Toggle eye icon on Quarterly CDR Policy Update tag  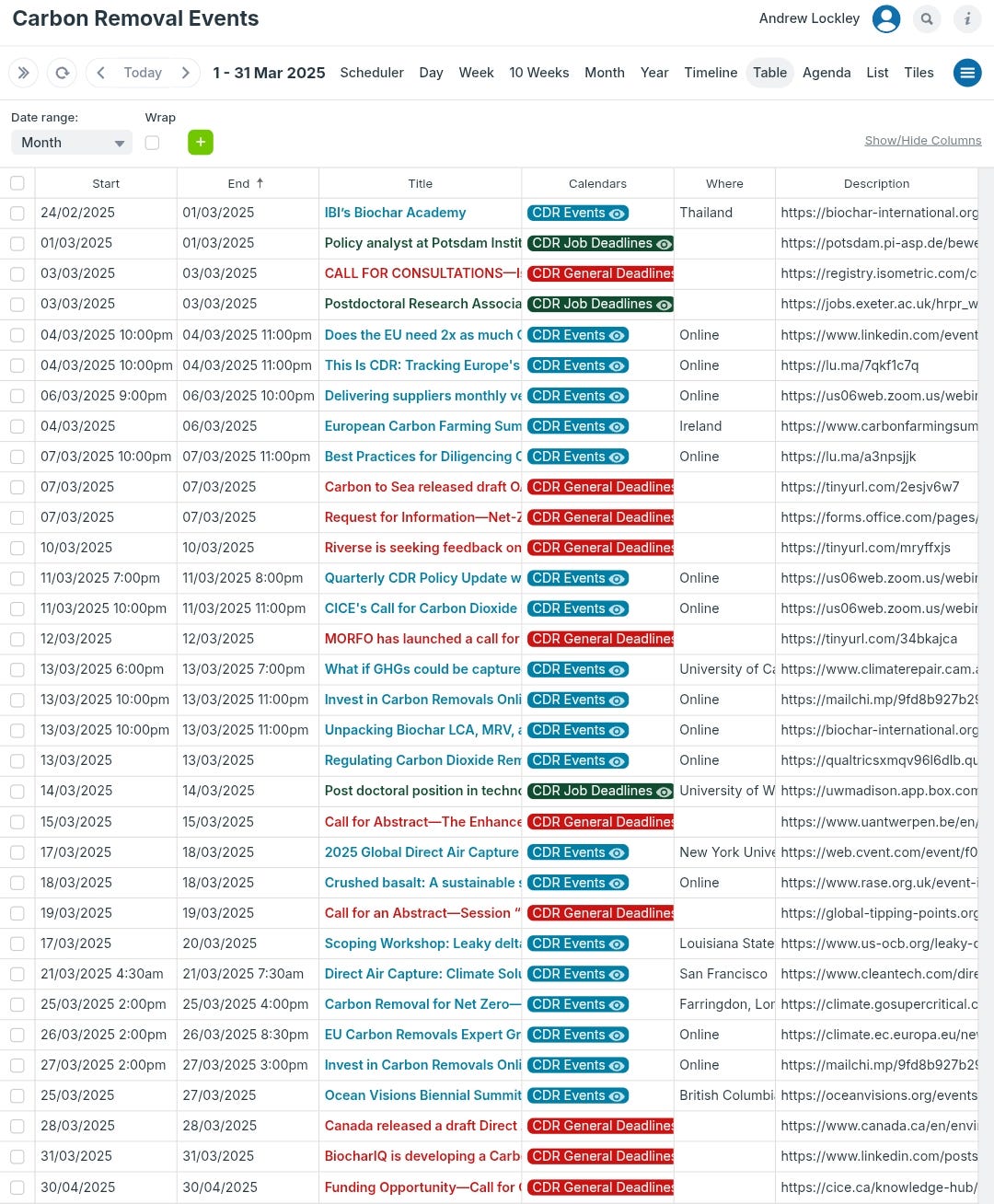click(x=618, y=578)
